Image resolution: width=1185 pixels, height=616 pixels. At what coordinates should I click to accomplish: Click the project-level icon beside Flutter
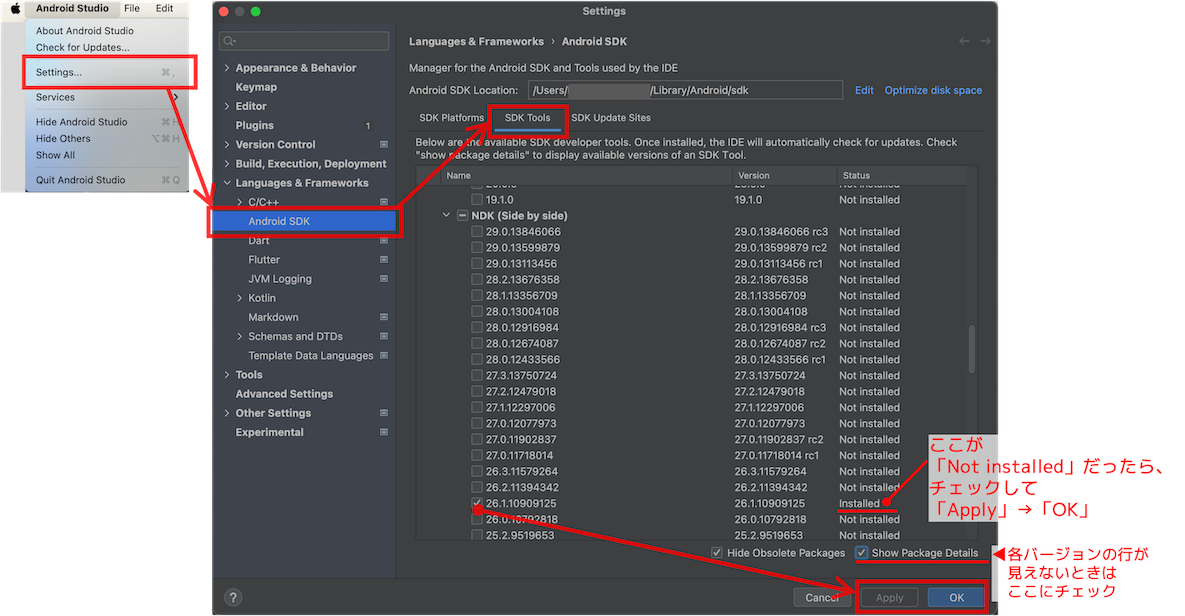[x=384, y=259]
